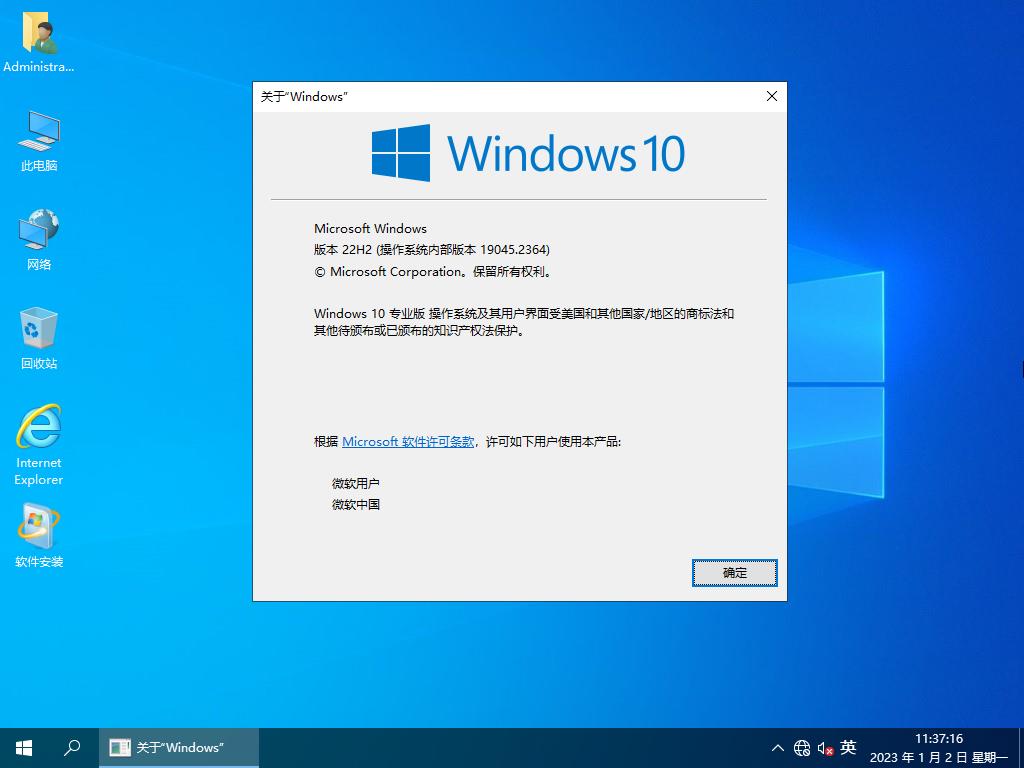
Task: Click the muted speaker volume icon
Action: [825, 748]
